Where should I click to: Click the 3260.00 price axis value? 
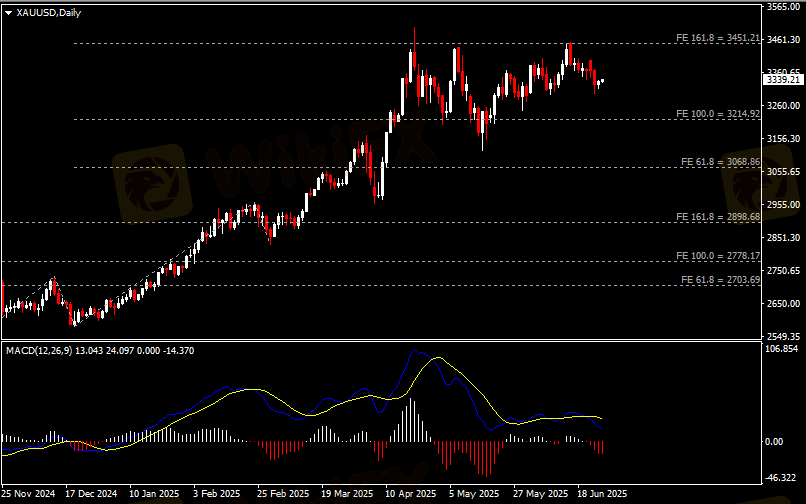coord(783,105)
